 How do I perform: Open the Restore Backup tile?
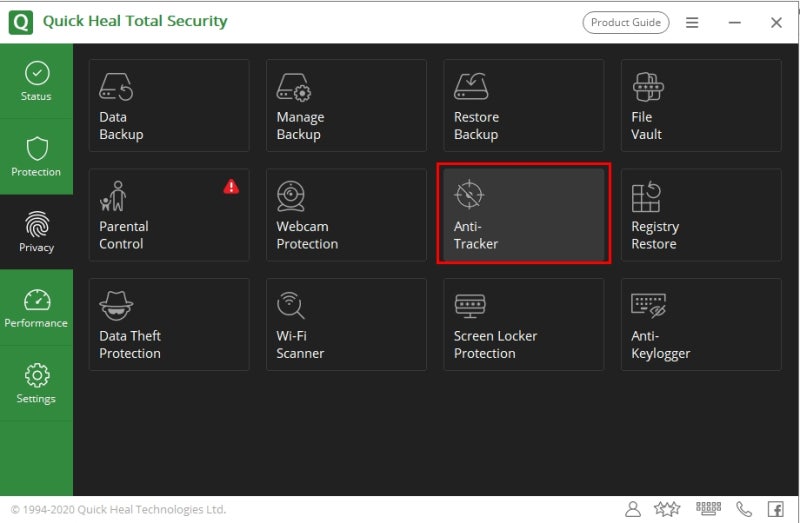pyautogui.click(x=524, y=106)
